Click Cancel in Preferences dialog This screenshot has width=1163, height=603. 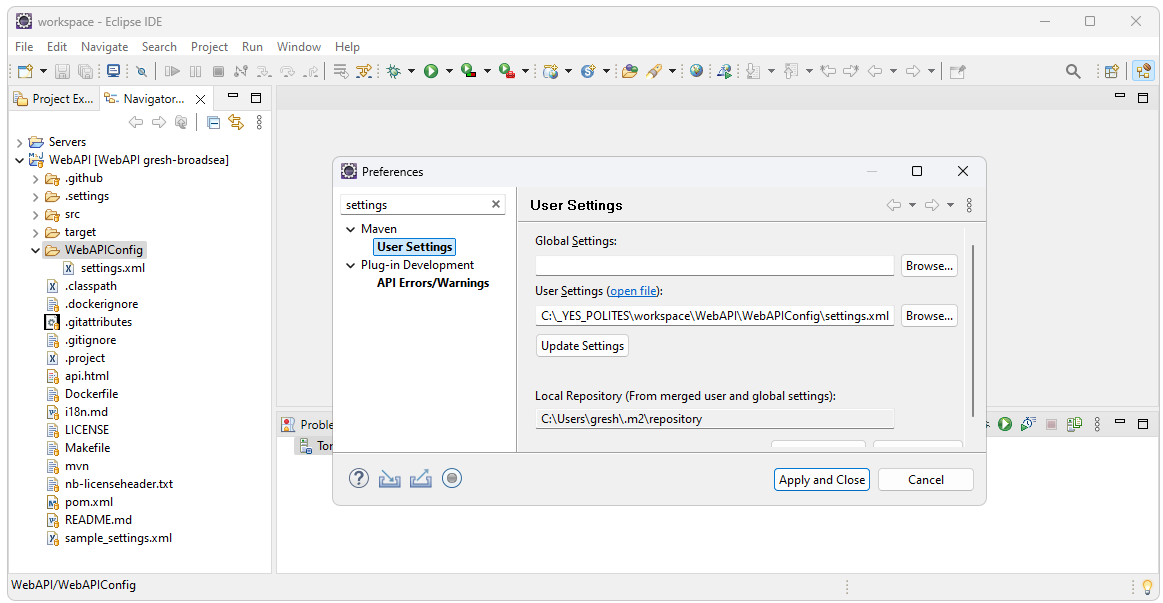pyautogui.click(x=926, y=480)
